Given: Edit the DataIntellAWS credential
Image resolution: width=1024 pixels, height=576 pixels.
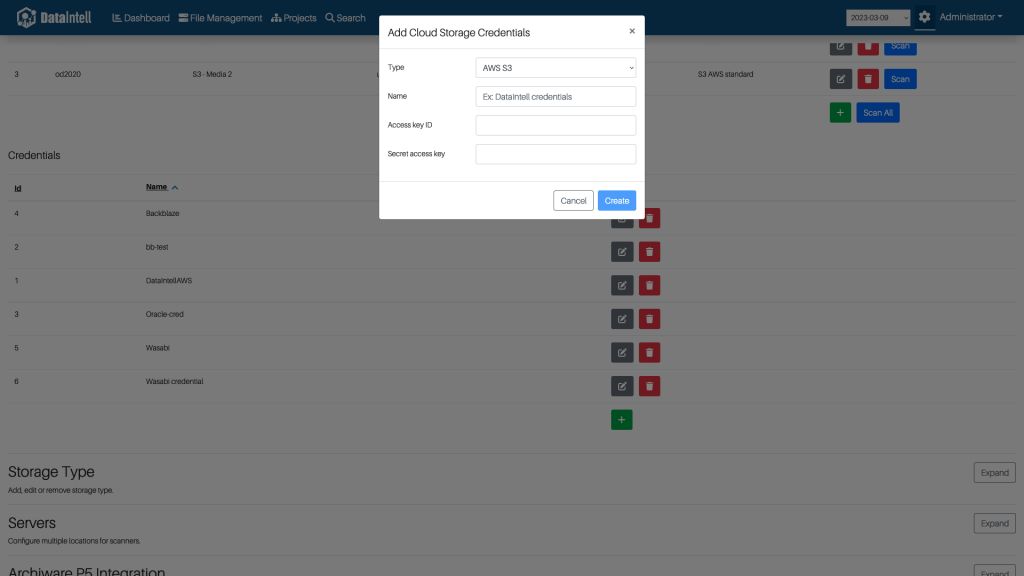Looking at the screenshot, I should pyautogui.click(x=622, y=285).
